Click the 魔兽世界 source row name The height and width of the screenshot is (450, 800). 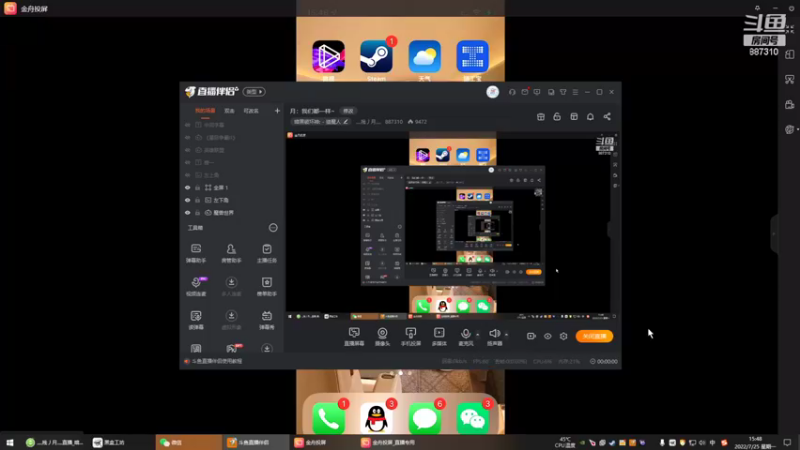point(223,213)
